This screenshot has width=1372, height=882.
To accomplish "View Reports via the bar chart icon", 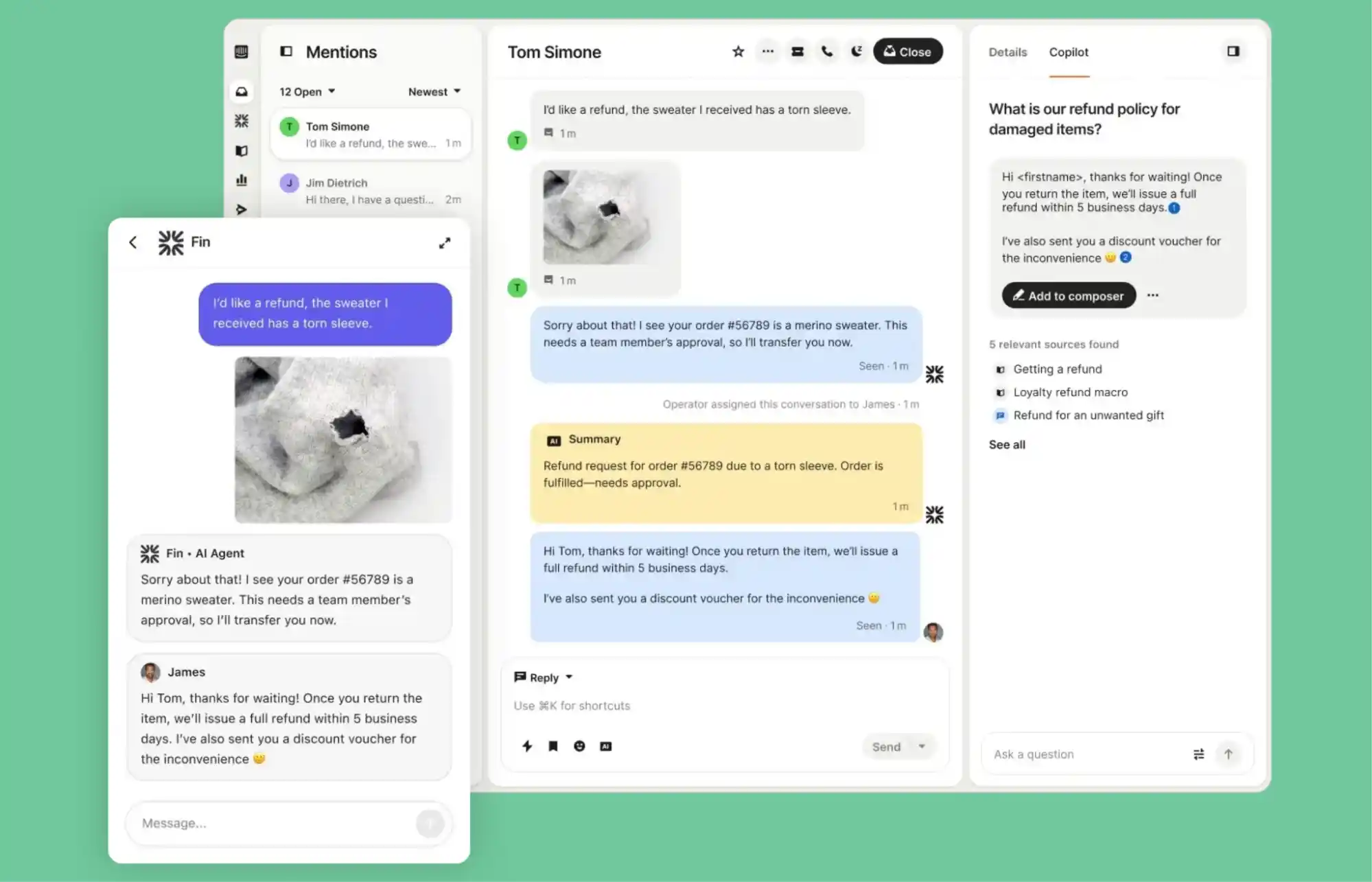I will click(242, 180).
